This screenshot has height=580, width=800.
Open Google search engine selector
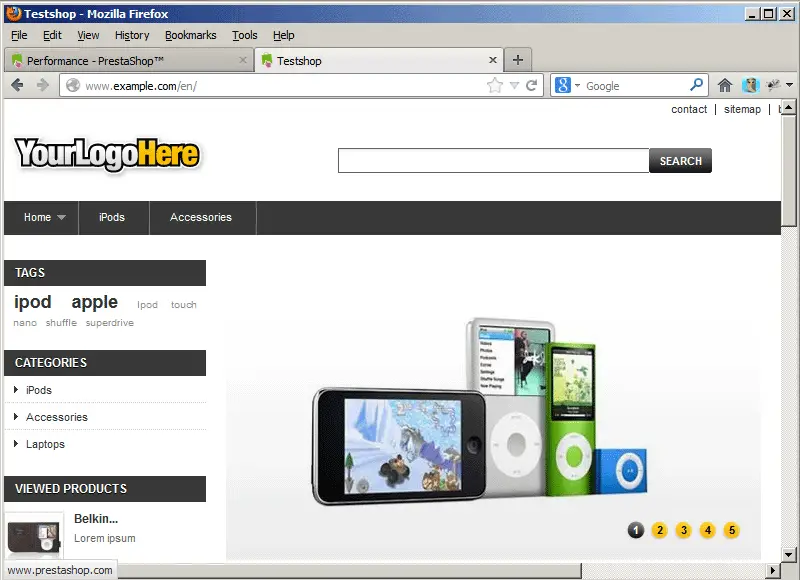click(567, 85)
